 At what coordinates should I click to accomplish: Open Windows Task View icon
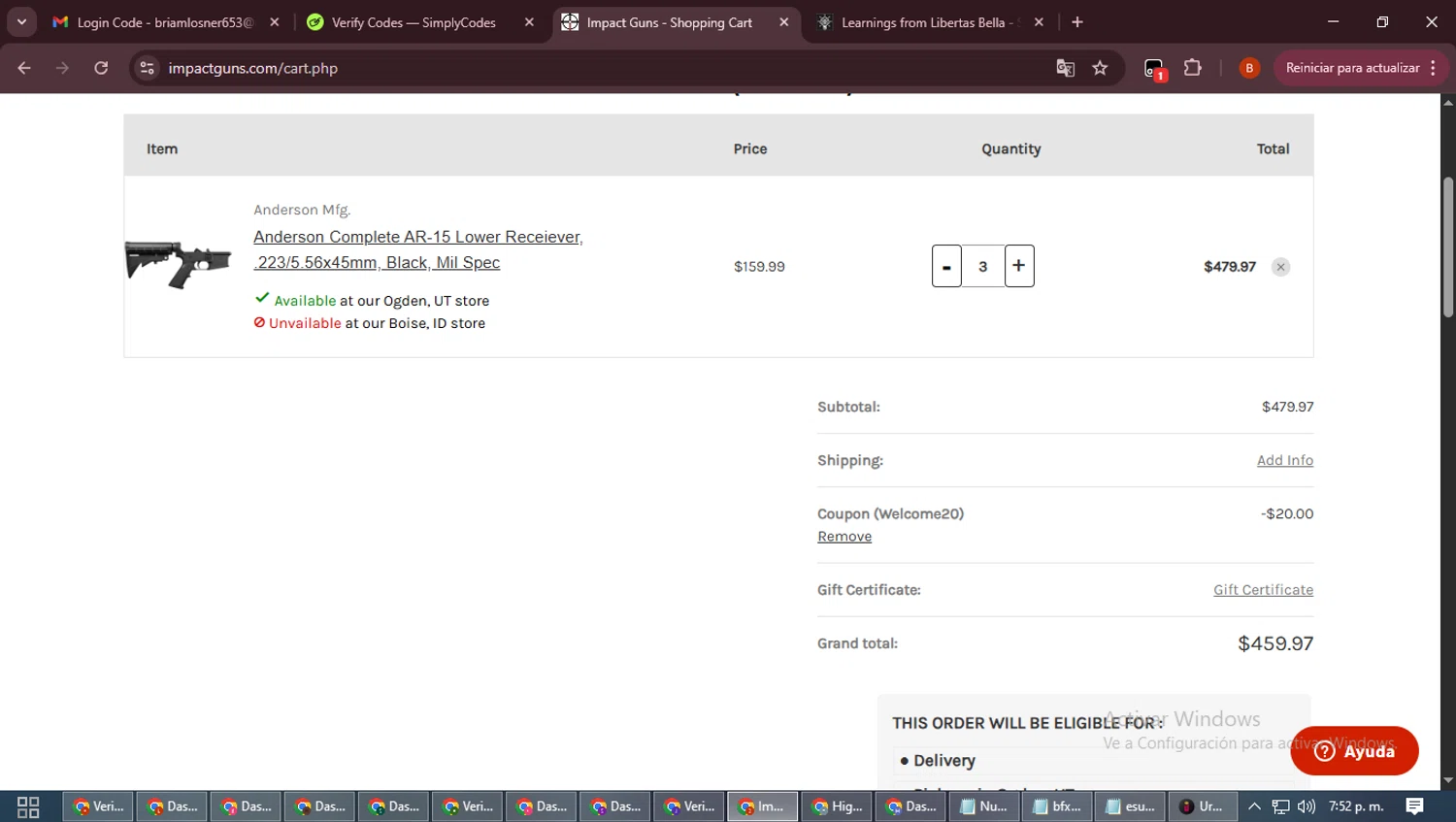click(28, 806)
